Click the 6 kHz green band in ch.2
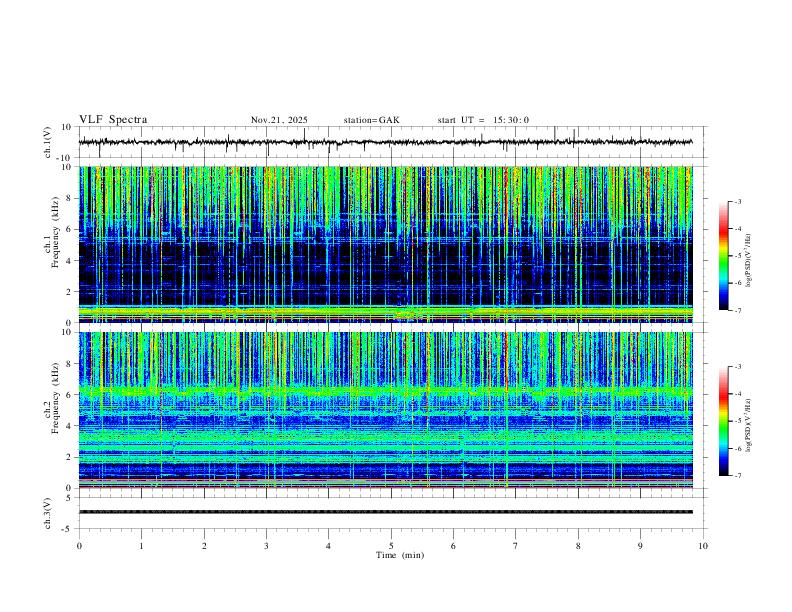Viewport: 792px width, 612px height. 386,391
